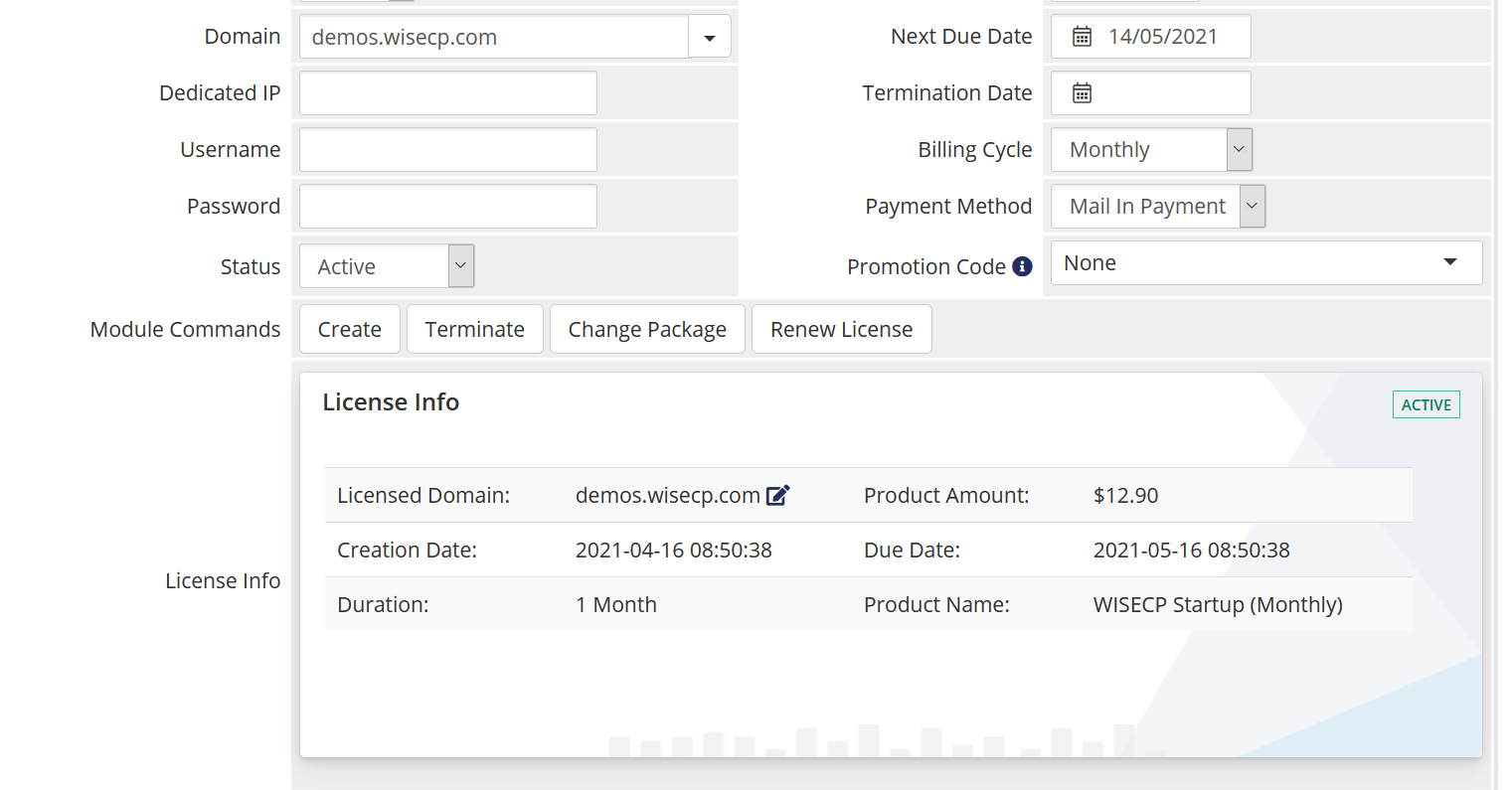
Task: Click the Module Commands label
Action: (186, 329)
